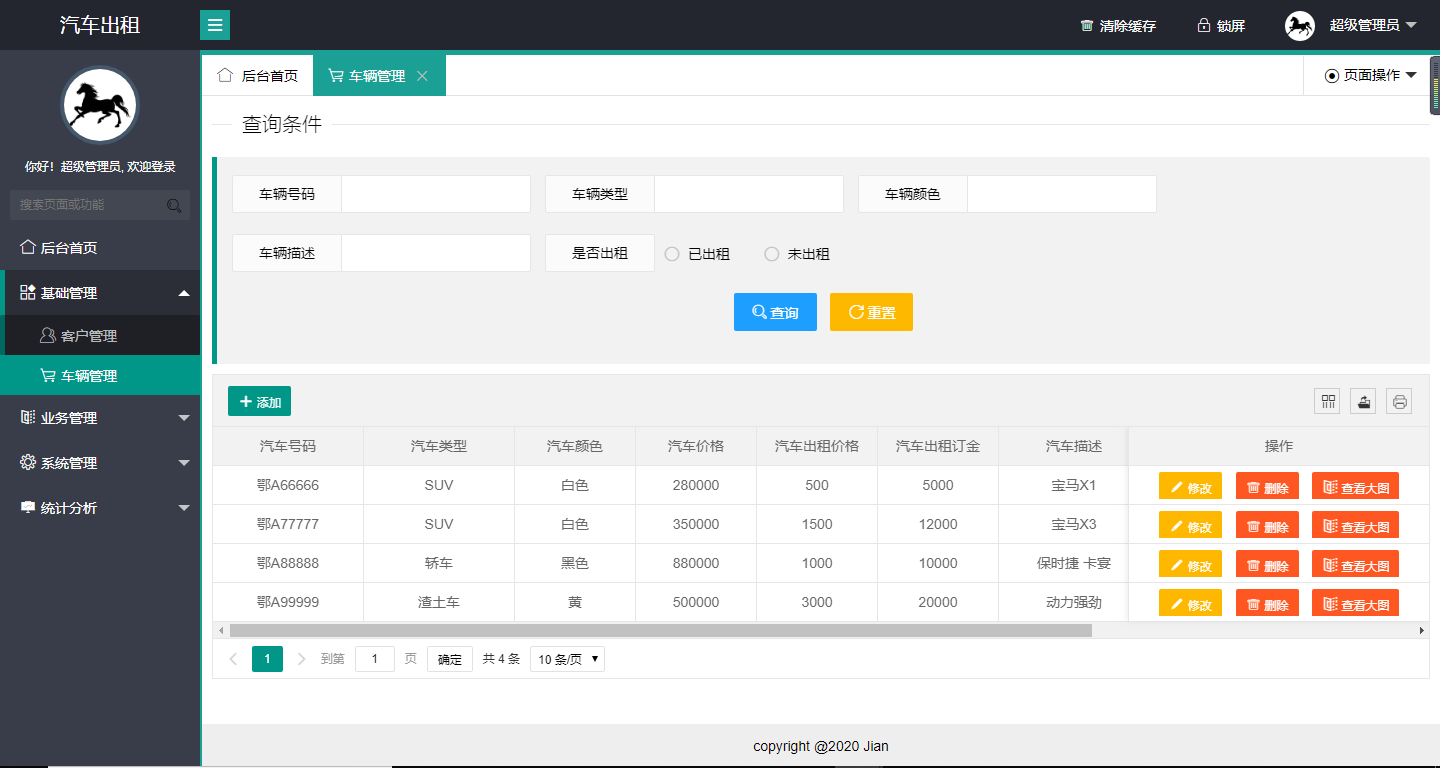Click the previous page arrow
The image size is (1440, 768).
coord(234,659)
